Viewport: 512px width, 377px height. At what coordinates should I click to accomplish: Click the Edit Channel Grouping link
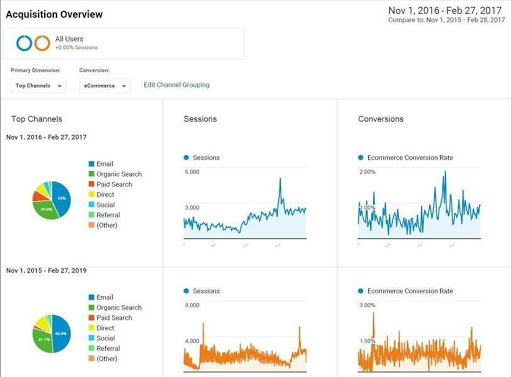(x=176, y=85)
